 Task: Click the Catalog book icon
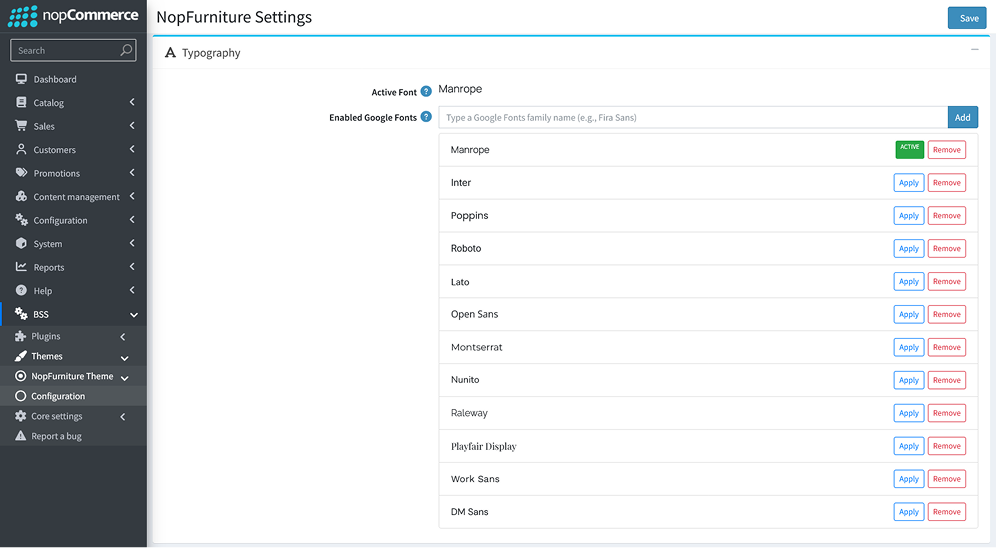[x=21, y=102]
